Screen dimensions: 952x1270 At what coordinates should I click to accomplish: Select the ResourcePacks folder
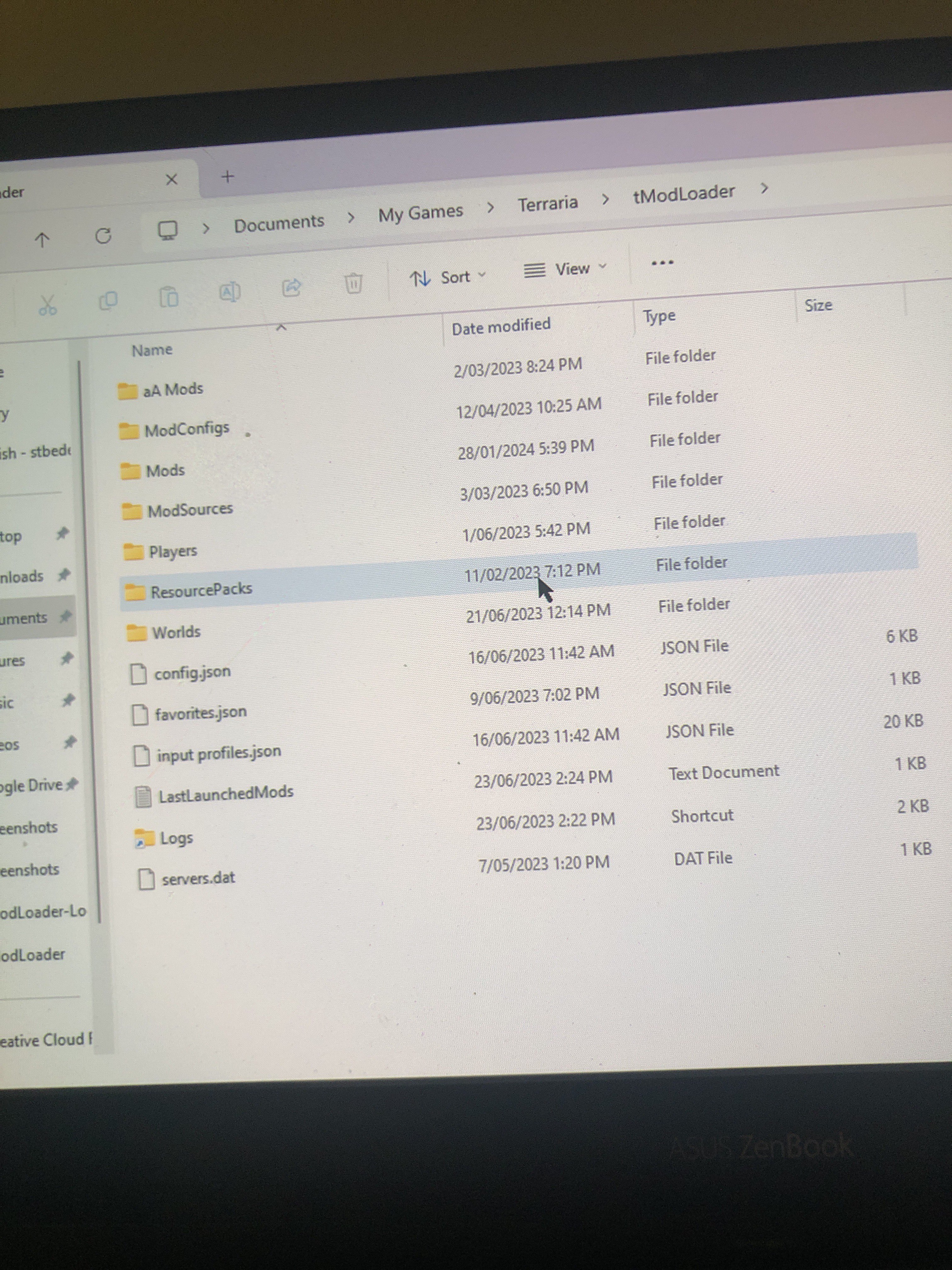(x=201, y=590)
